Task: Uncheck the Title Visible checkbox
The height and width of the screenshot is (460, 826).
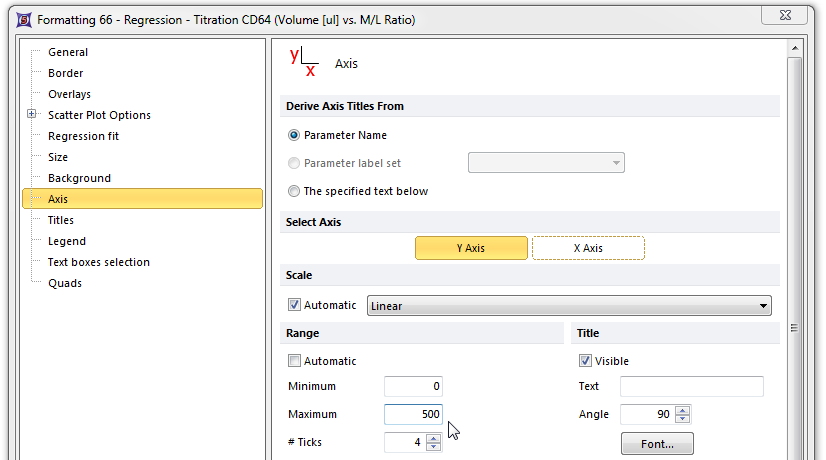Action: pos(586,361)
